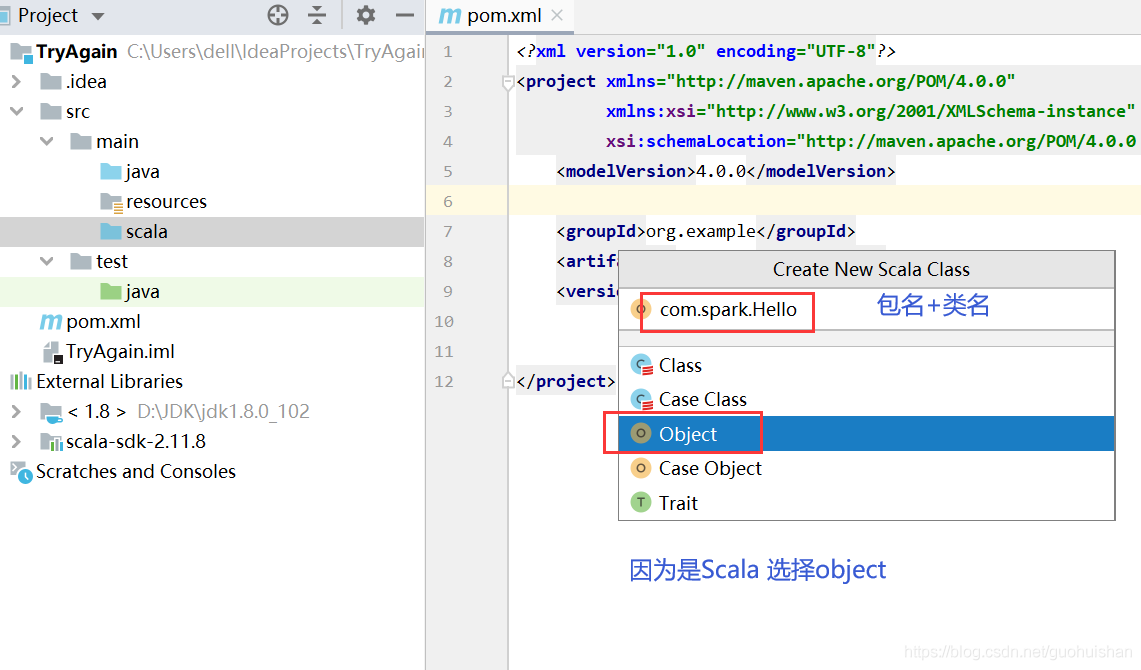The image size is (1141, 670).
Task: Expand the .idea folder
Action: tap(17, 82)
